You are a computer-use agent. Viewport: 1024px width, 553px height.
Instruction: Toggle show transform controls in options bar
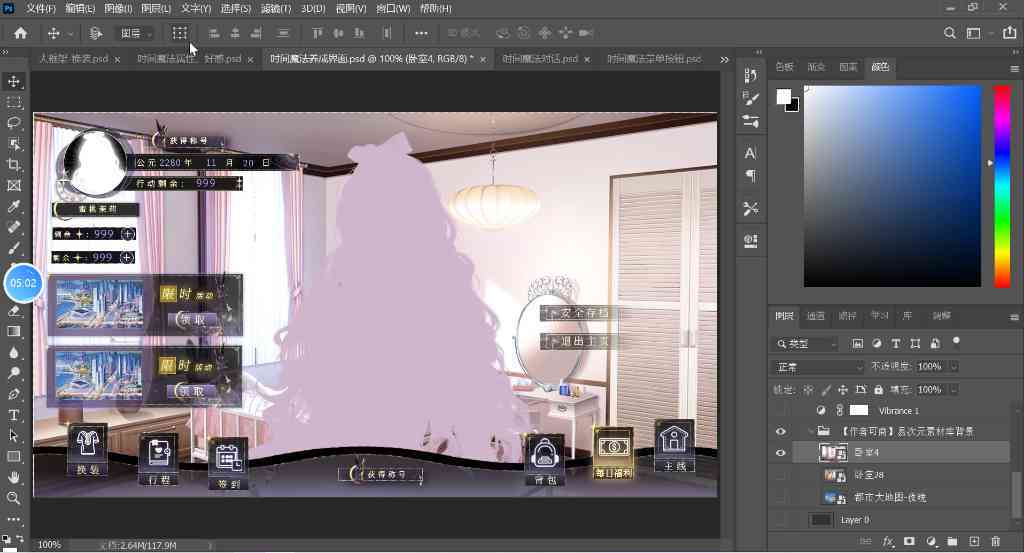click(x=180, y=33)
